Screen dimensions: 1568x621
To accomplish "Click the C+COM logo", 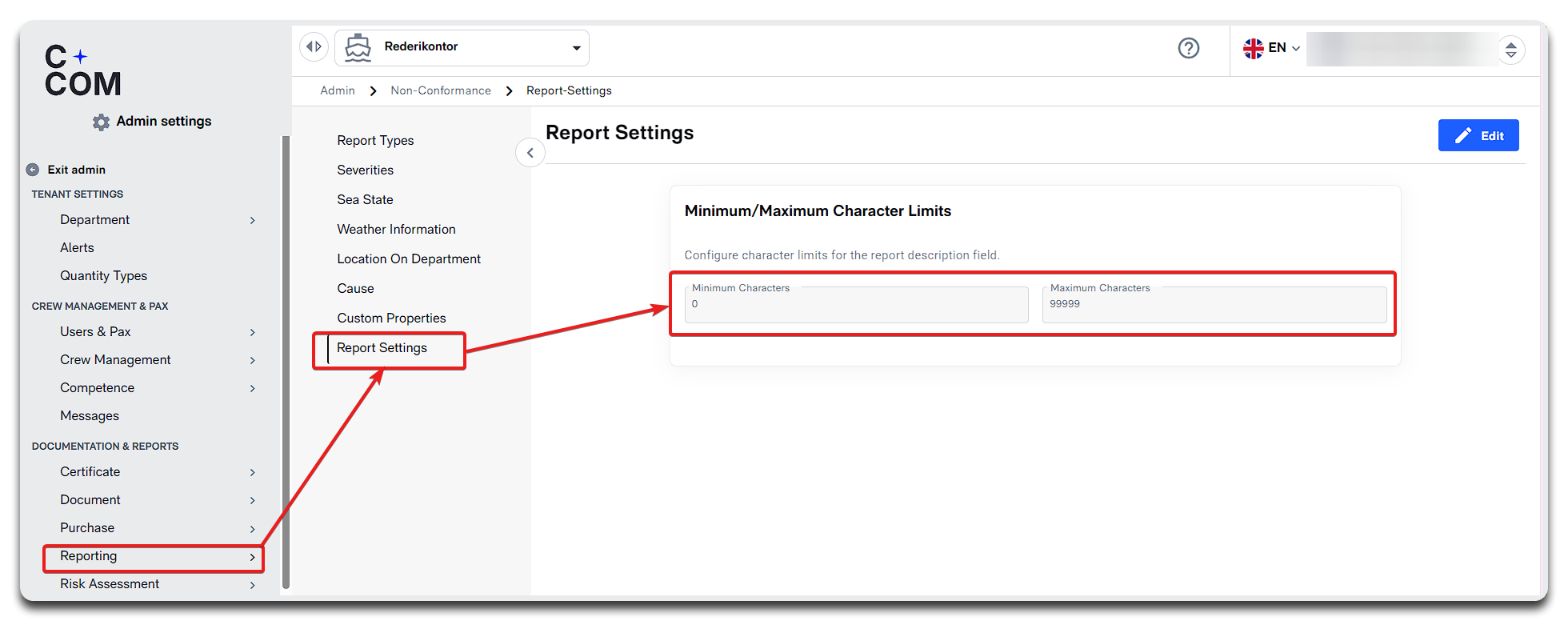I will point(82,71).
